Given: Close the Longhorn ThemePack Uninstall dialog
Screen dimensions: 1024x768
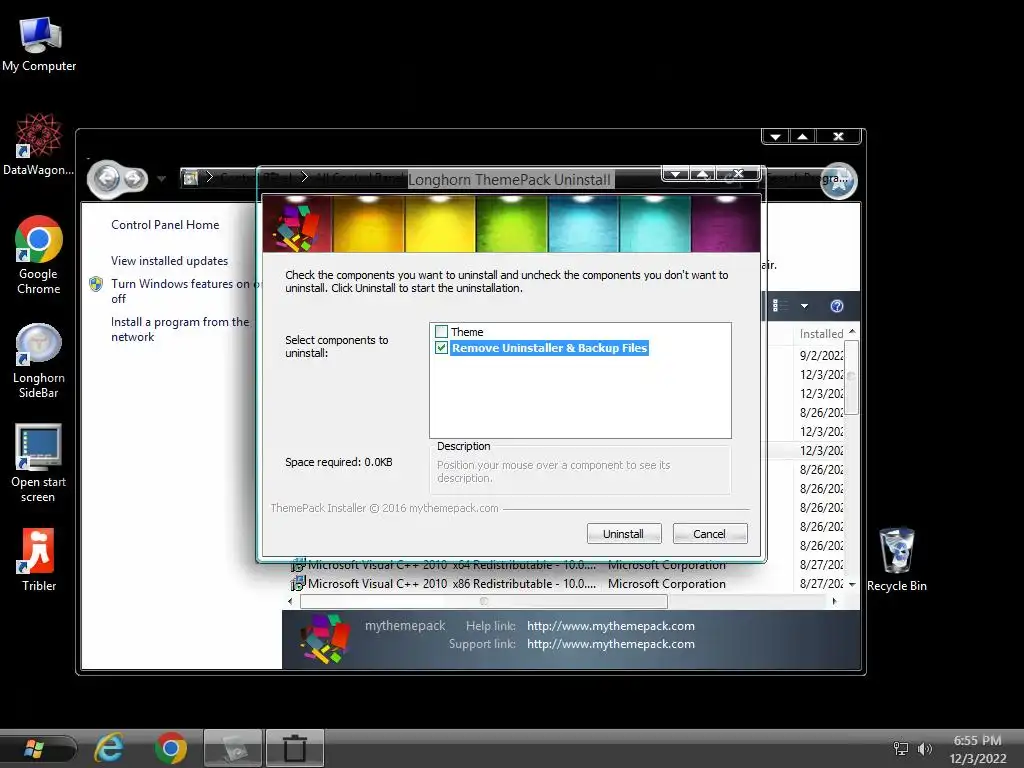Looking at the screenshot, I should [x=738, y=174].
